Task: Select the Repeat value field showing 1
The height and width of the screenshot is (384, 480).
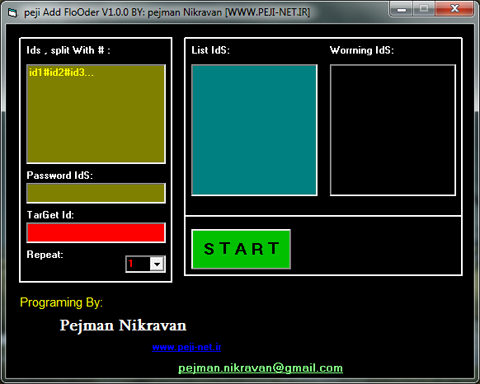Action: (138, 264)
